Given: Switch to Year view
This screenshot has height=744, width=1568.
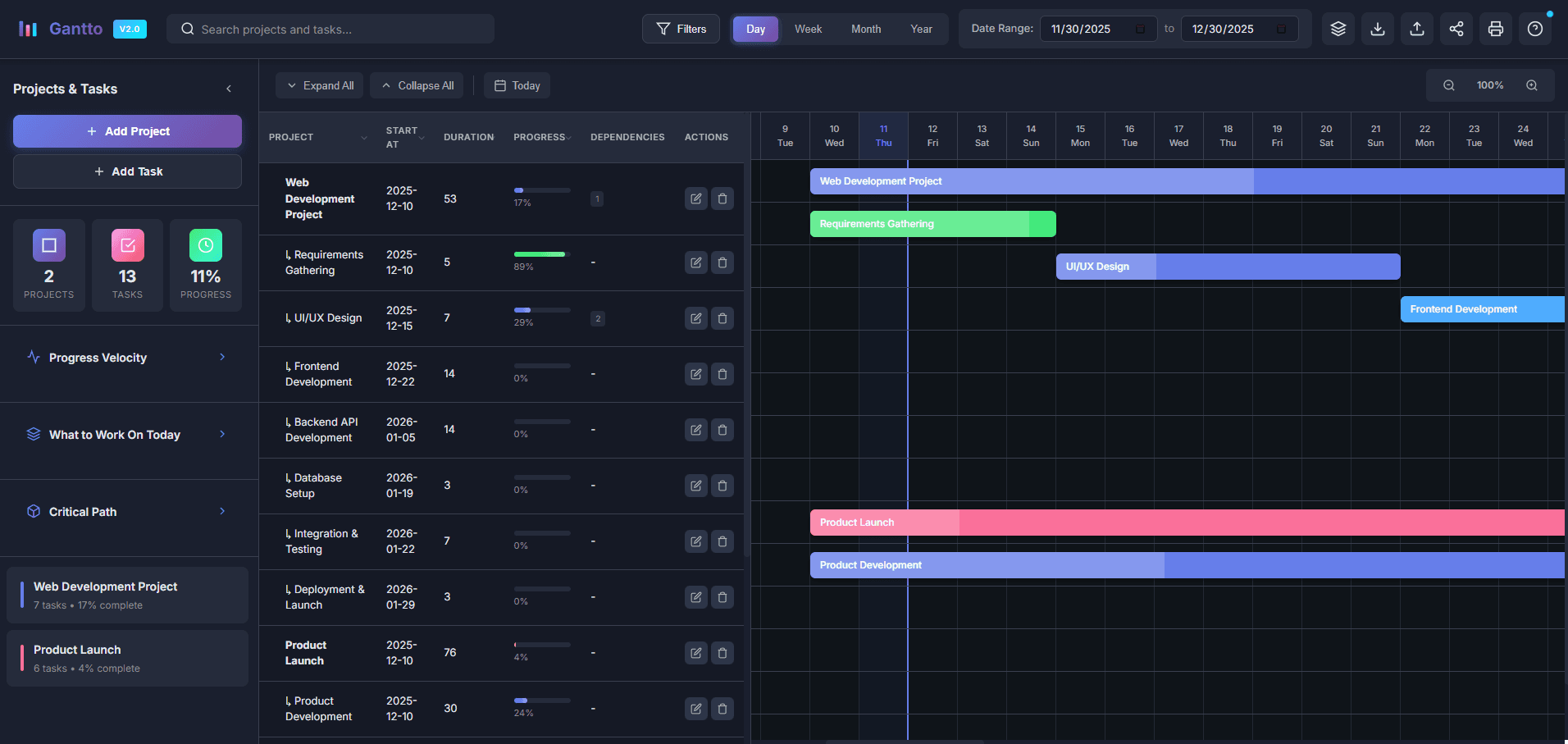Looking at the screenshot, I should [x=921, y=29].
